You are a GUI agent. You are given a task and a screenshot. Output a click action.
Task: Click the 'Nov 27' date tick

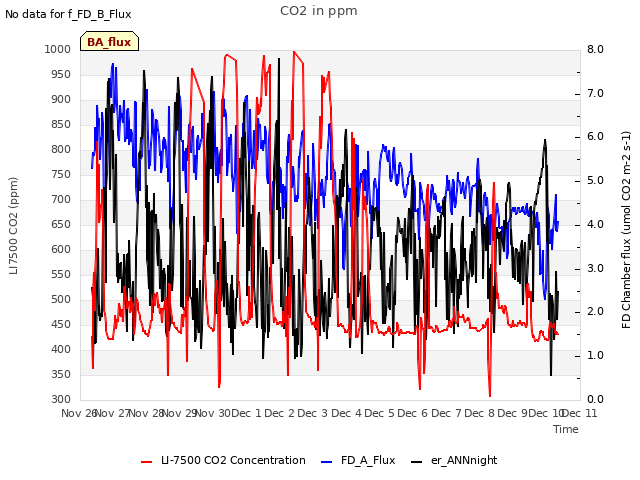112,413
